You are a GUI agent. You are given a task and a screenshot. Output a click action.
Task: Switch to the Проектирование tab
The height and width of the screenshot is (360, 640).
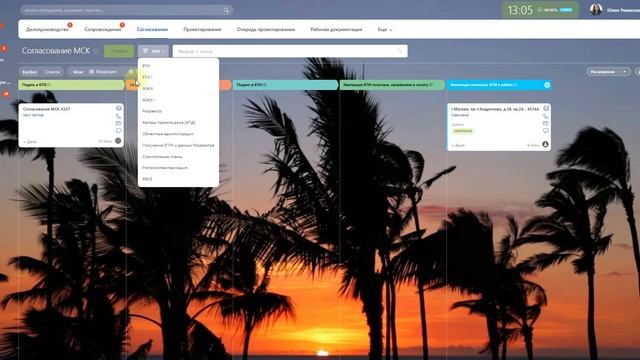(x=202, y=29)
